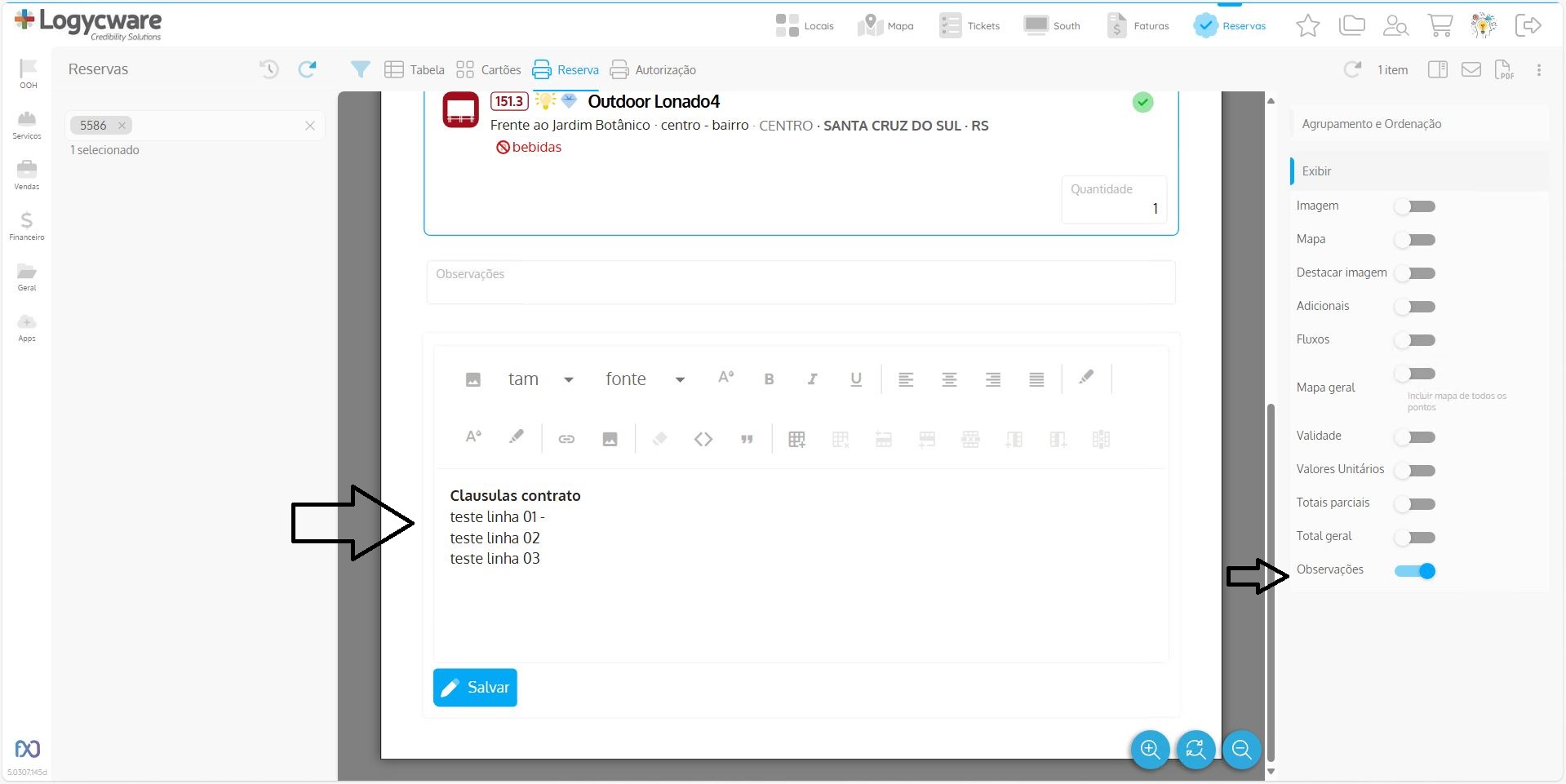Screen dimensions: 1566x784
Task: Click the Bold formatting icon
Action: point(769,379)
